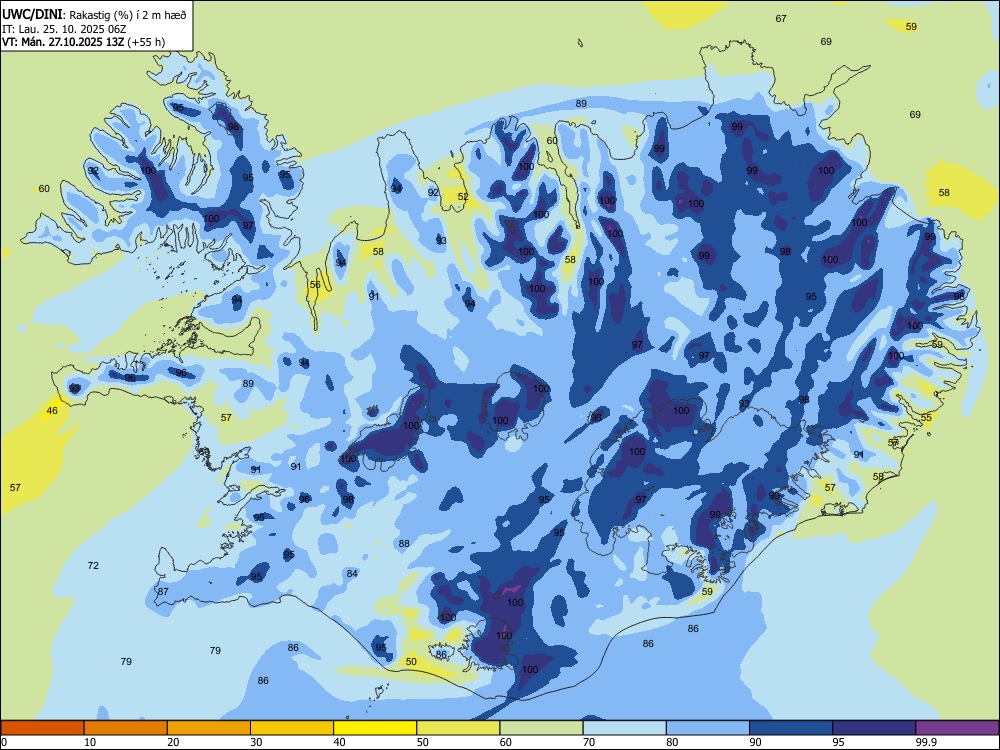The image size is (1000, 750).
Task: Click the legend tick label 20
Action: [173, 742]
